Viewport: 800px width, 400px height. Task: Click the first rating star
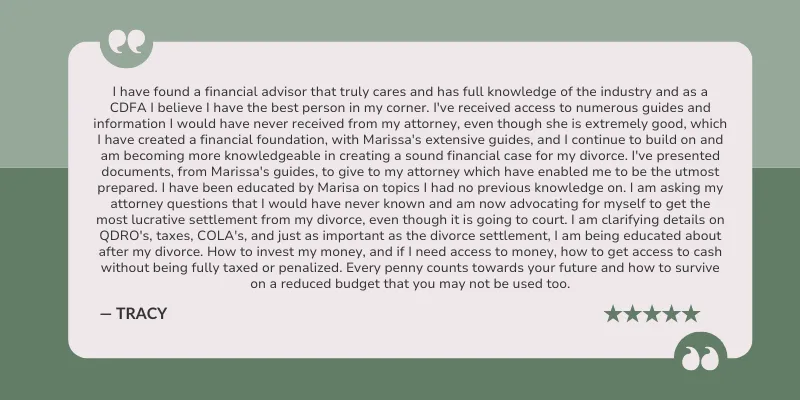point(612,314)
